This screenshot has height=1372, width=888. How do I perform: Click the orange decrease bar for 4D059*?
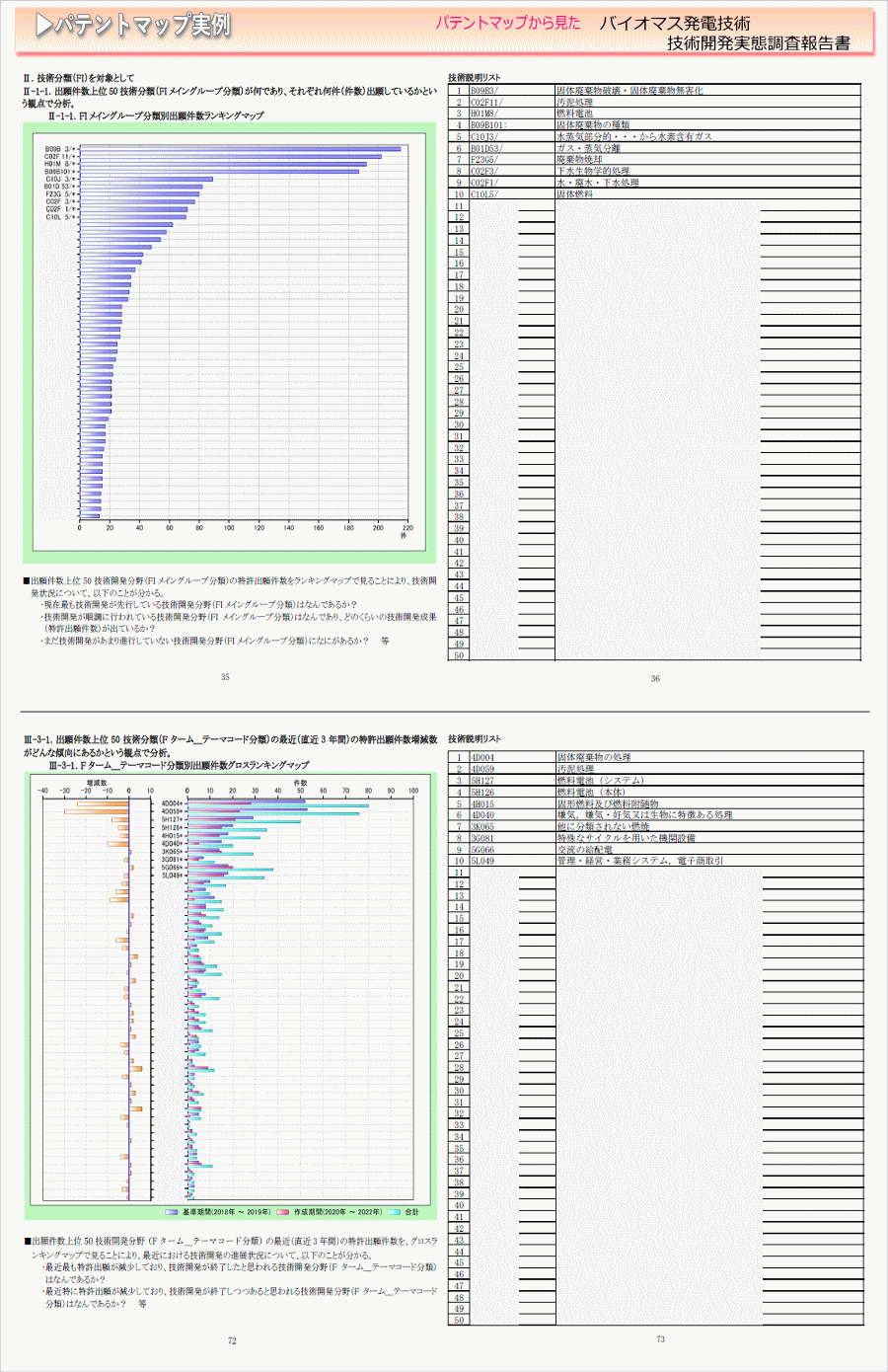click(x=97, y=811)
